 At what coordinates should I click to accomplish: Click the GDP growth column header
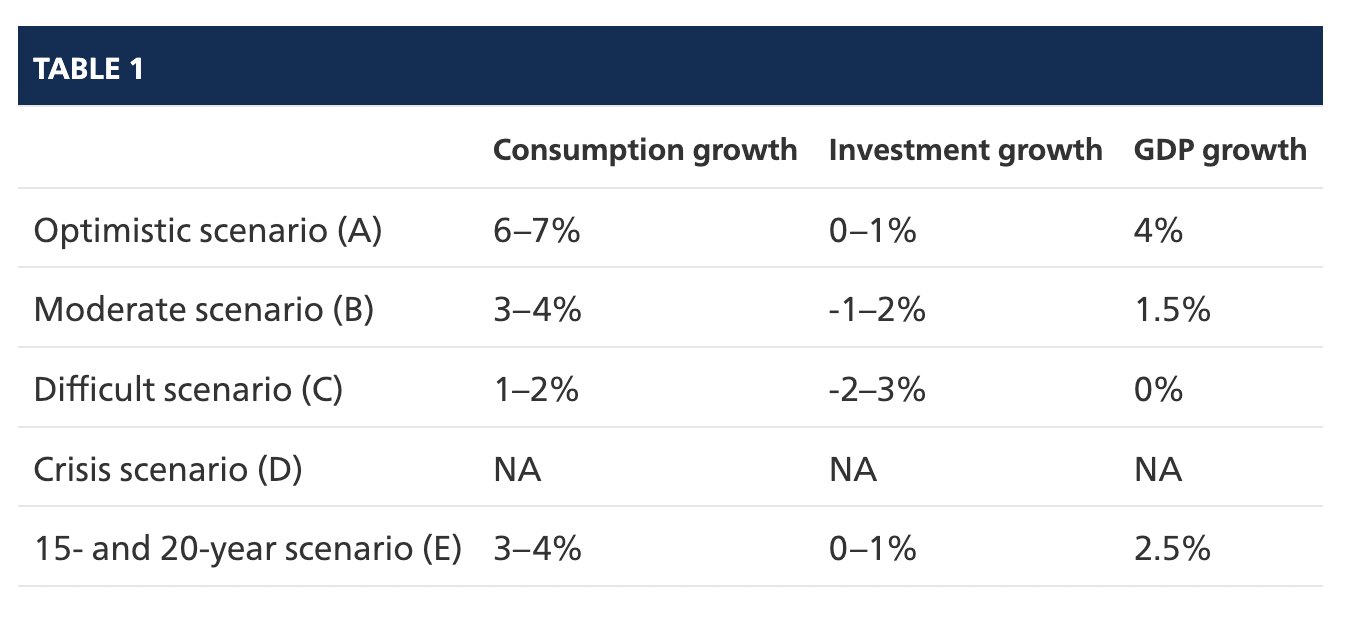click(x=1220, y=150)
